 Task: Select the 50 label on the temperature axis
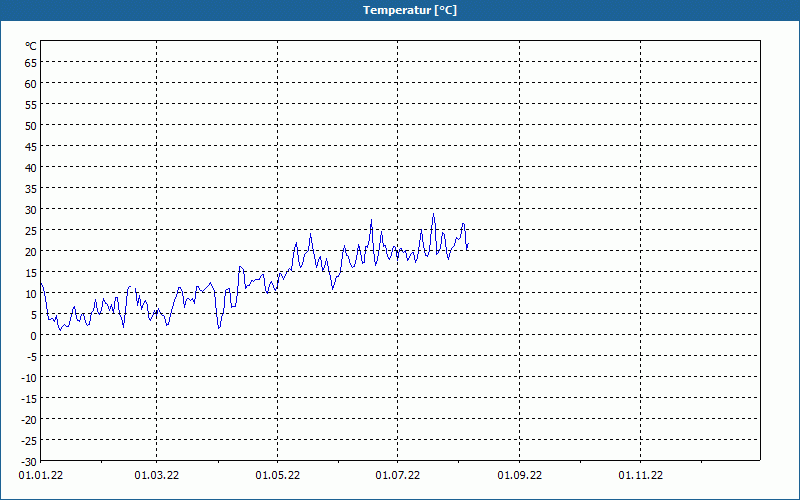(31, 125)
